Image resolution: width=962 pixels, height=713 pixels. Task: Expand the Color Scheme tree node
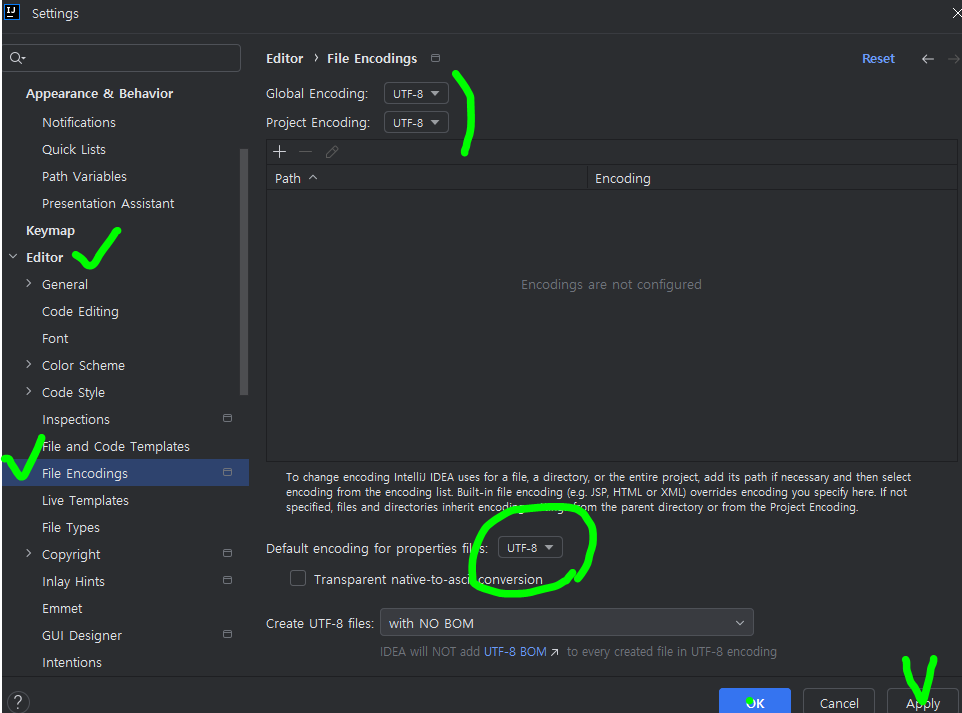pyautogui.click(x=29, y=364)
